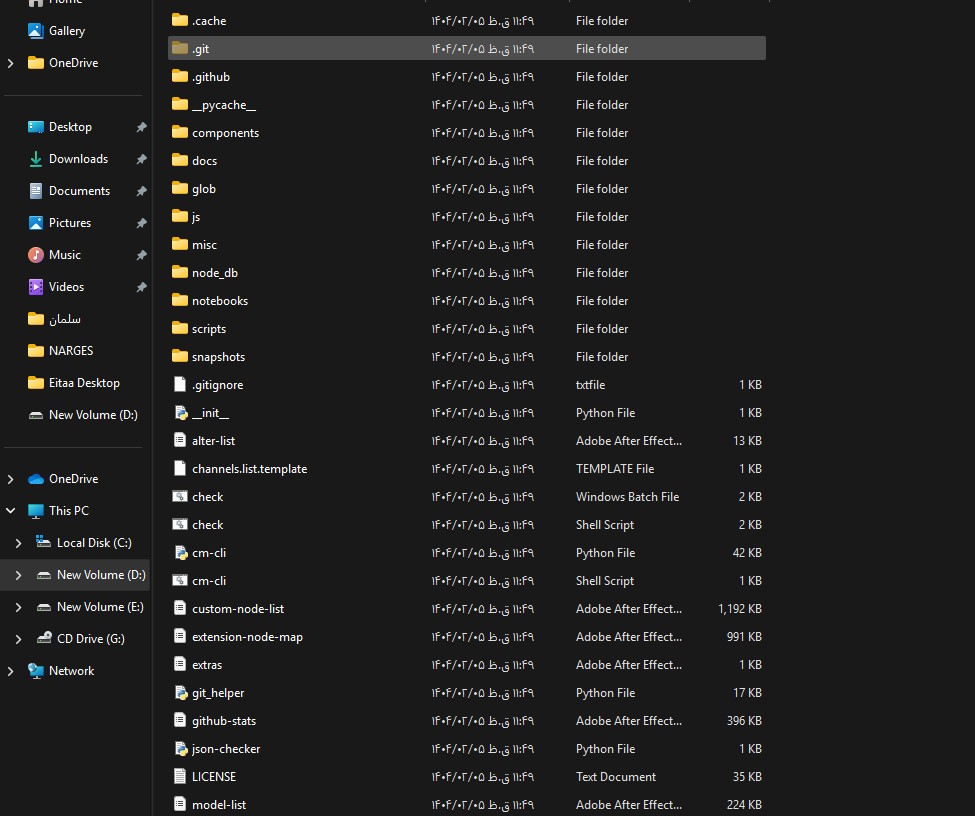The height and width of the screenshot is (816, 975).
Task: Click the Gallery icon in sidebar
Action: coord(36,31)
